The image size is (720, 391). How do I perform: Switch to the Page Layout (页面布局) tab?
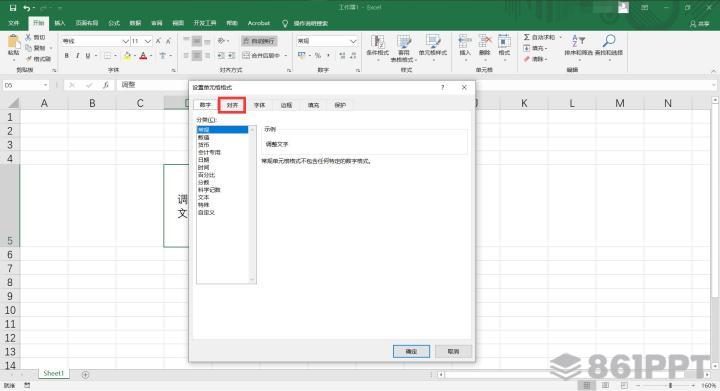click(x=87, y=23)
